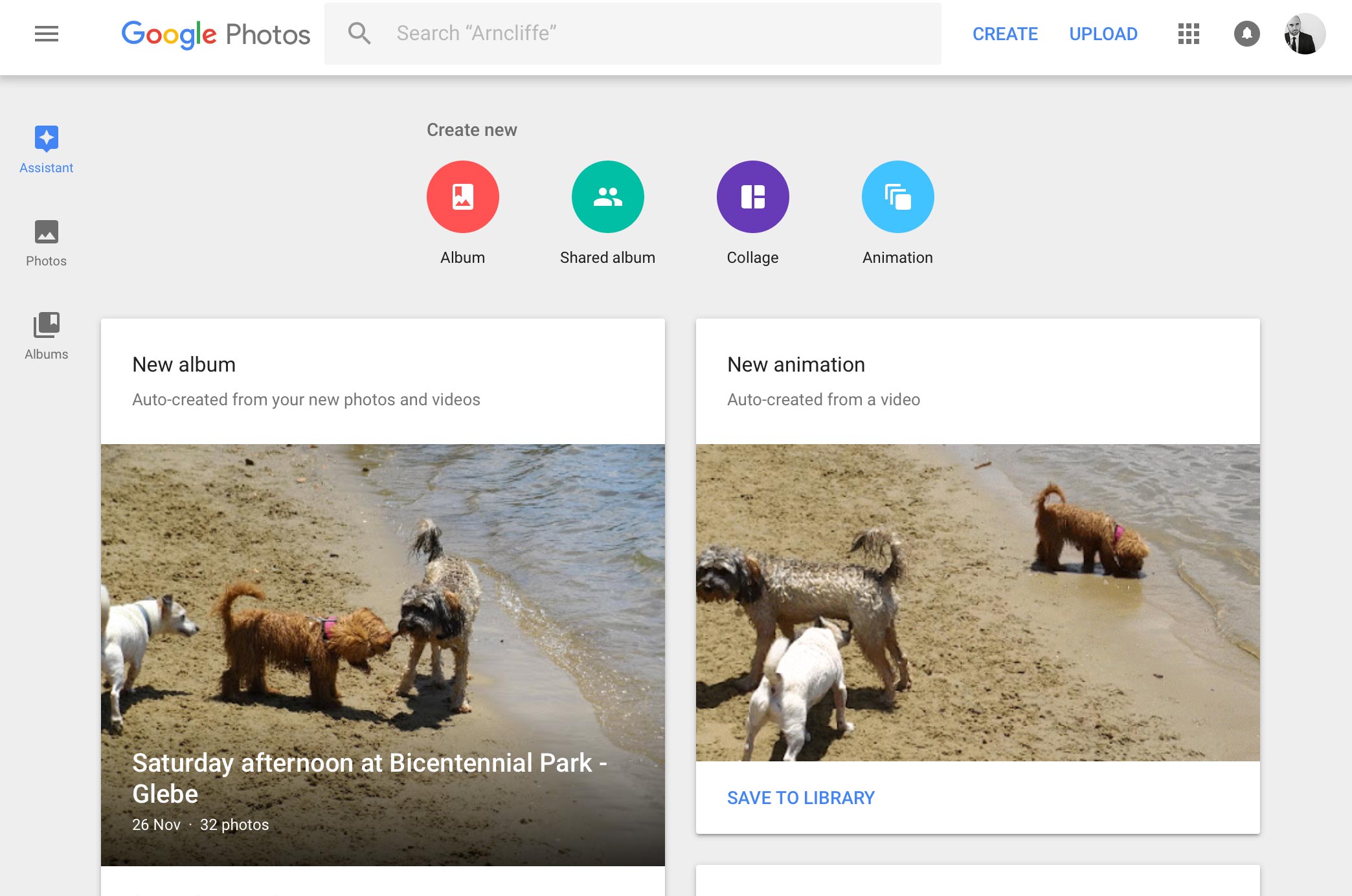The height and width of the screenshot is (896, 1352).
Task: Click the "26 Nov · 32 photos" text
Action: click(201, 825)
